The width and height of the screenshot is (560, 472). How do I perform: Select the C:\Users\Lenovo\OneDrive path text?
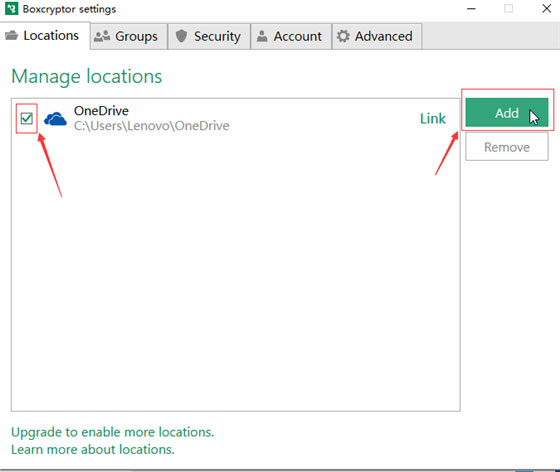point(151,126)
